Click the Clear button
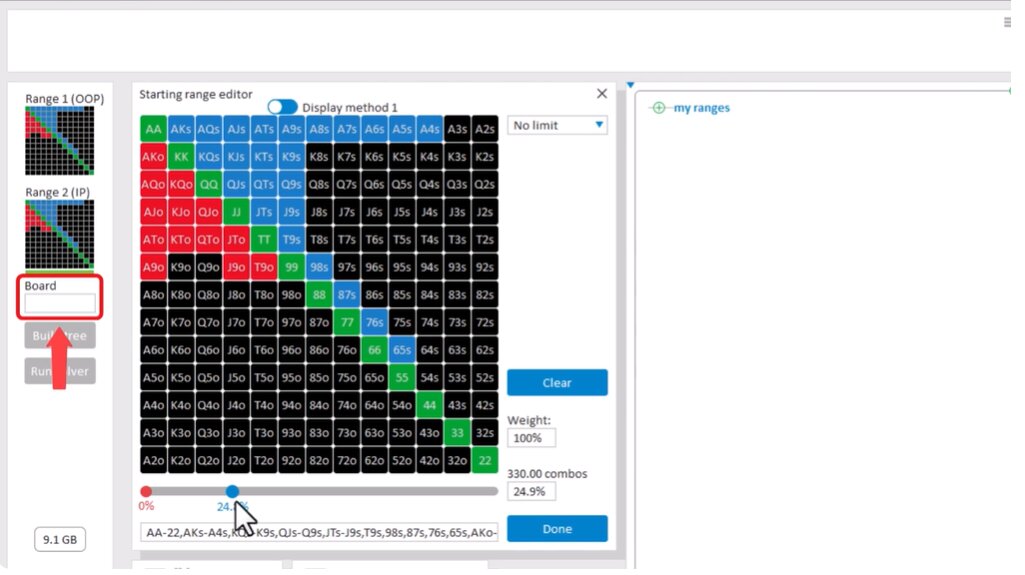Viewport: 1025px width, 575px height. click(557, 383)
